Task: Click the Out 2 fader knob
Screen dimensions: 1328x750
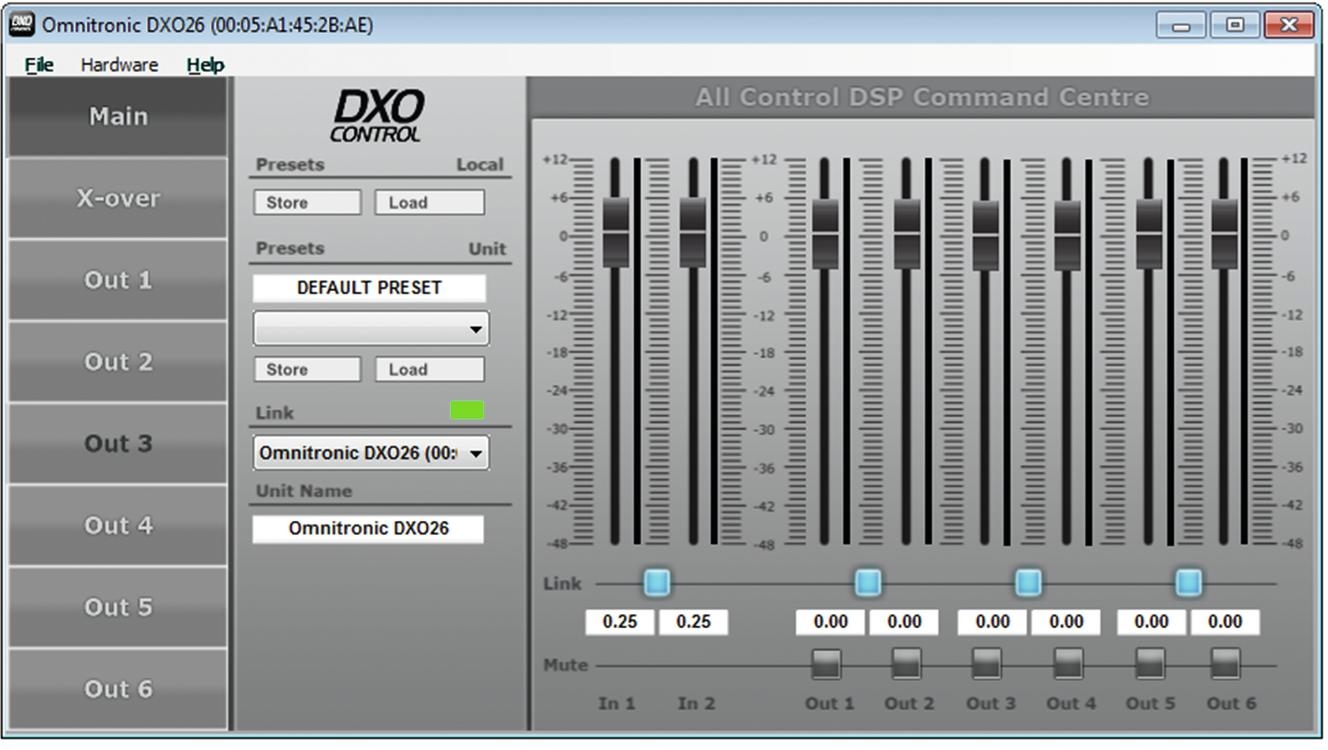Action: click(x=906, y=234)
